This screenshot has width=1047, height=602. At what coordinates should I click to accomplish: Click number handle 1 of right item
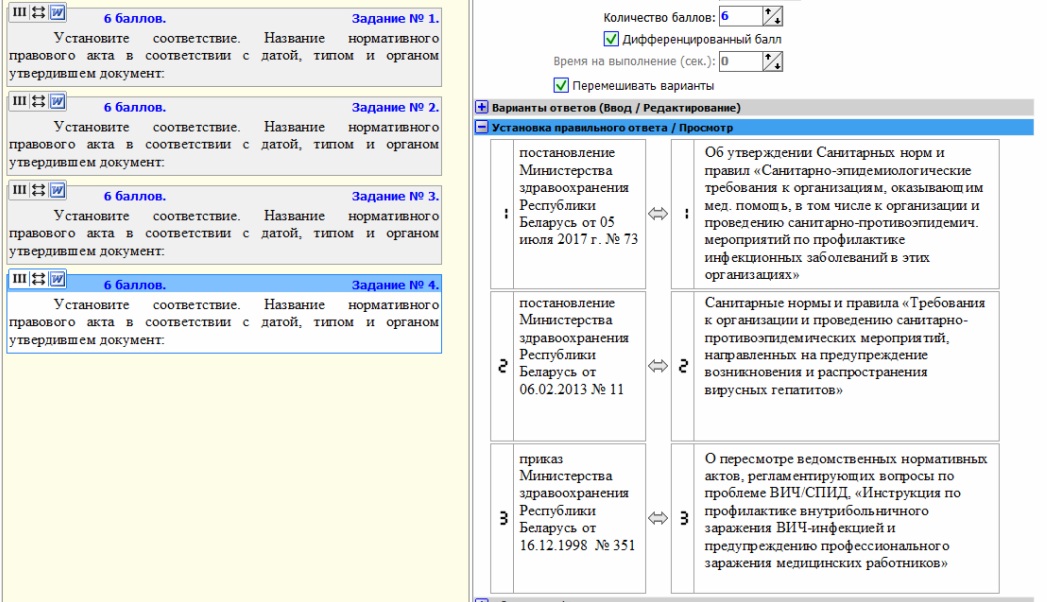683,214
